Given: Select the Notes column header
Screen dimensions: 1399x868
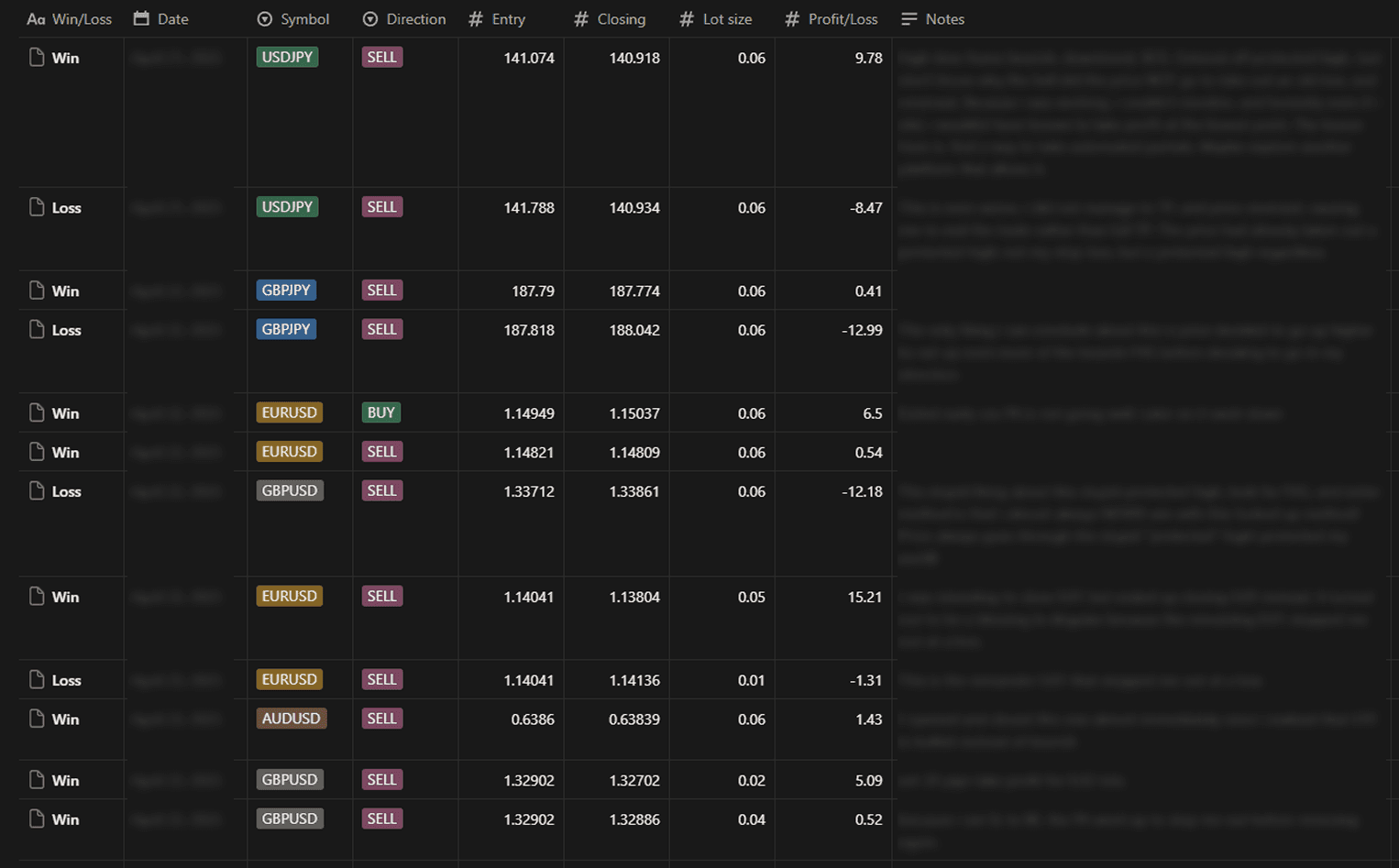Looking at the screenshot, I should coord(933,19).
